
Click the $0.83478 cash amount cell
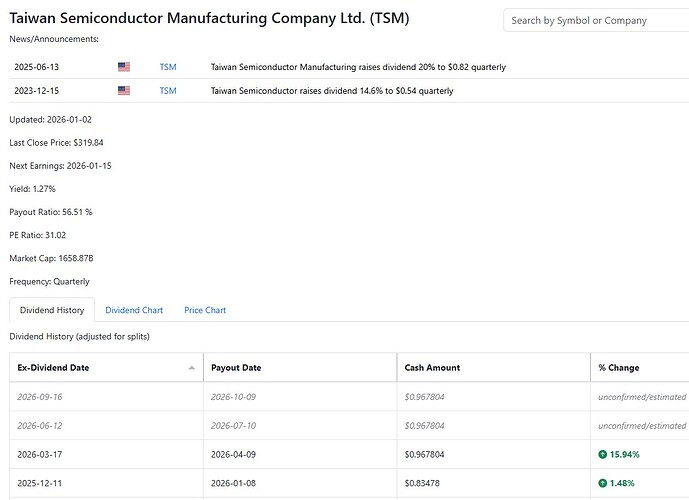[425, 483]
